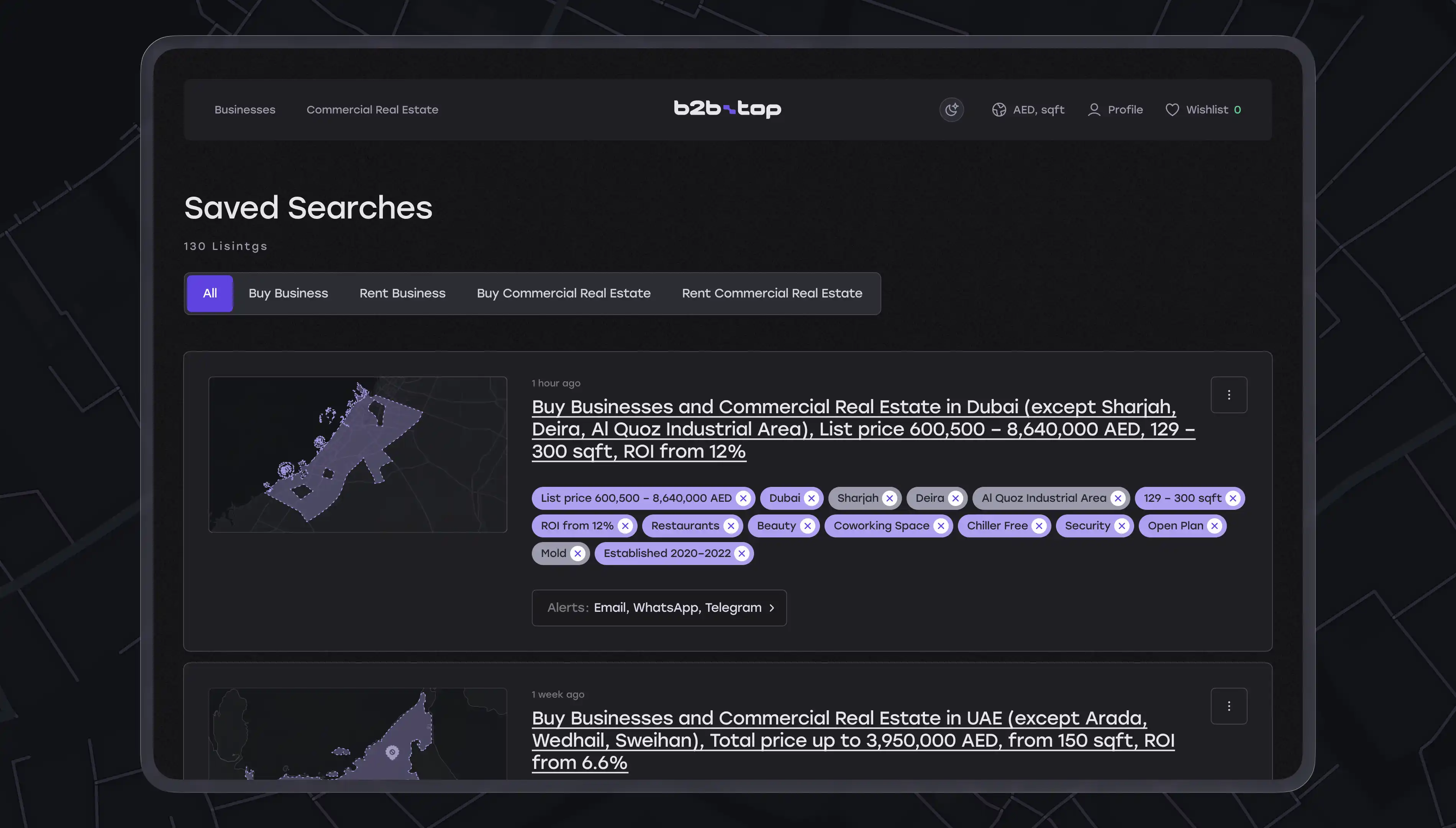Open AED, sqft currency and units selector
The image size is (1456, 828).
1028,110
